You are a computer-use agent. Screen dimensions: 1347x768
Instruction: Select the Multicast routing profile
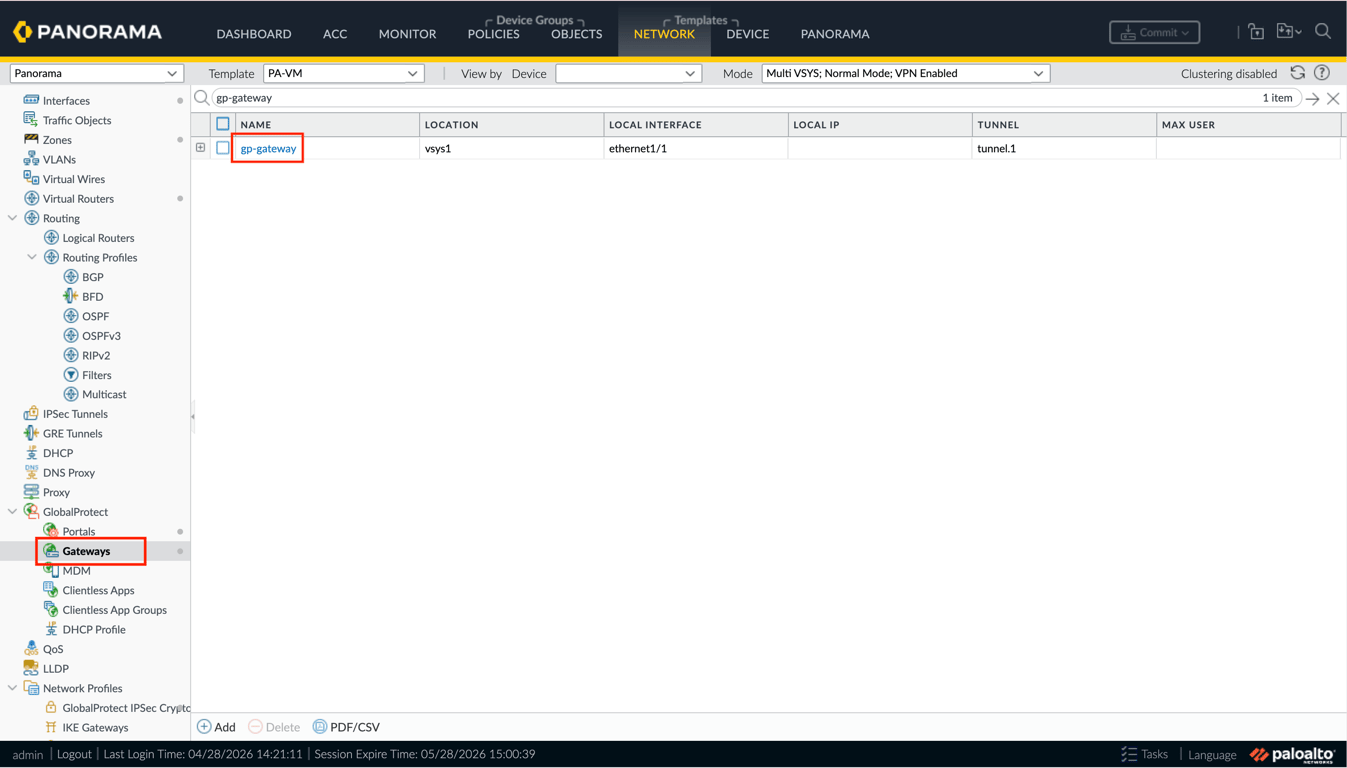tap(104, 394)
